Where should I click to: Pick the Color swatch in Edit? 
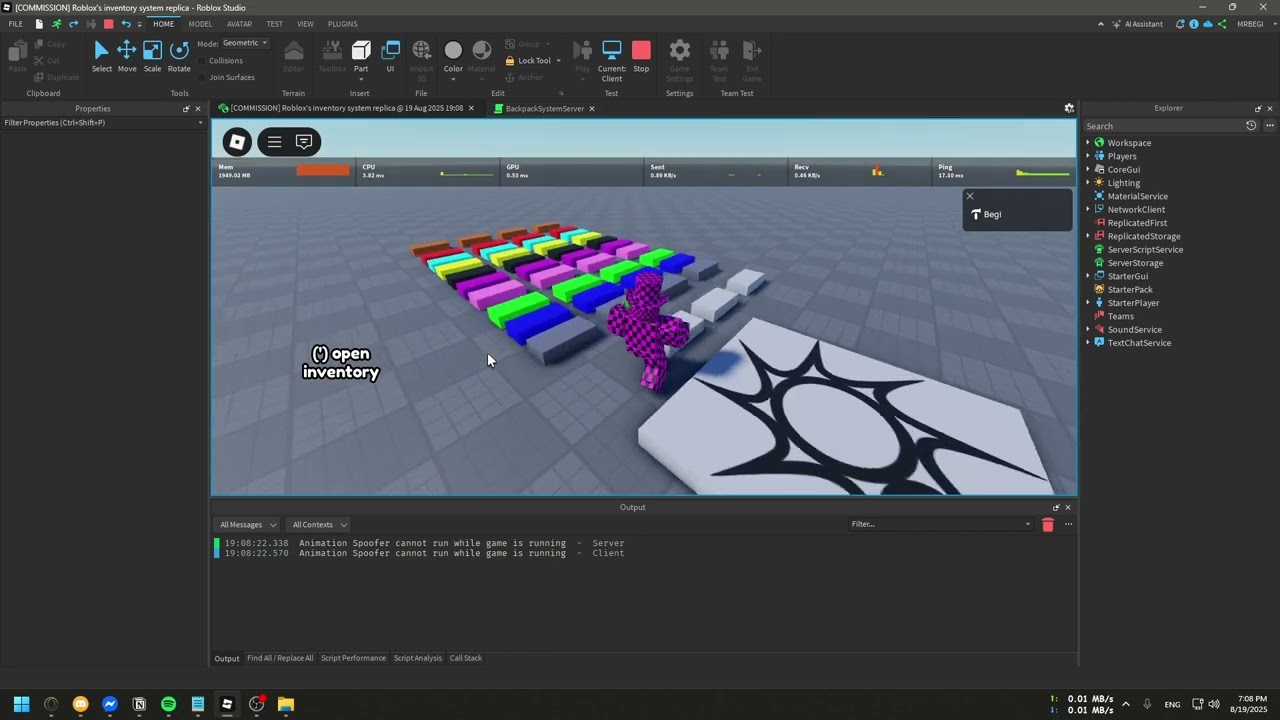(x=453, y=57)
